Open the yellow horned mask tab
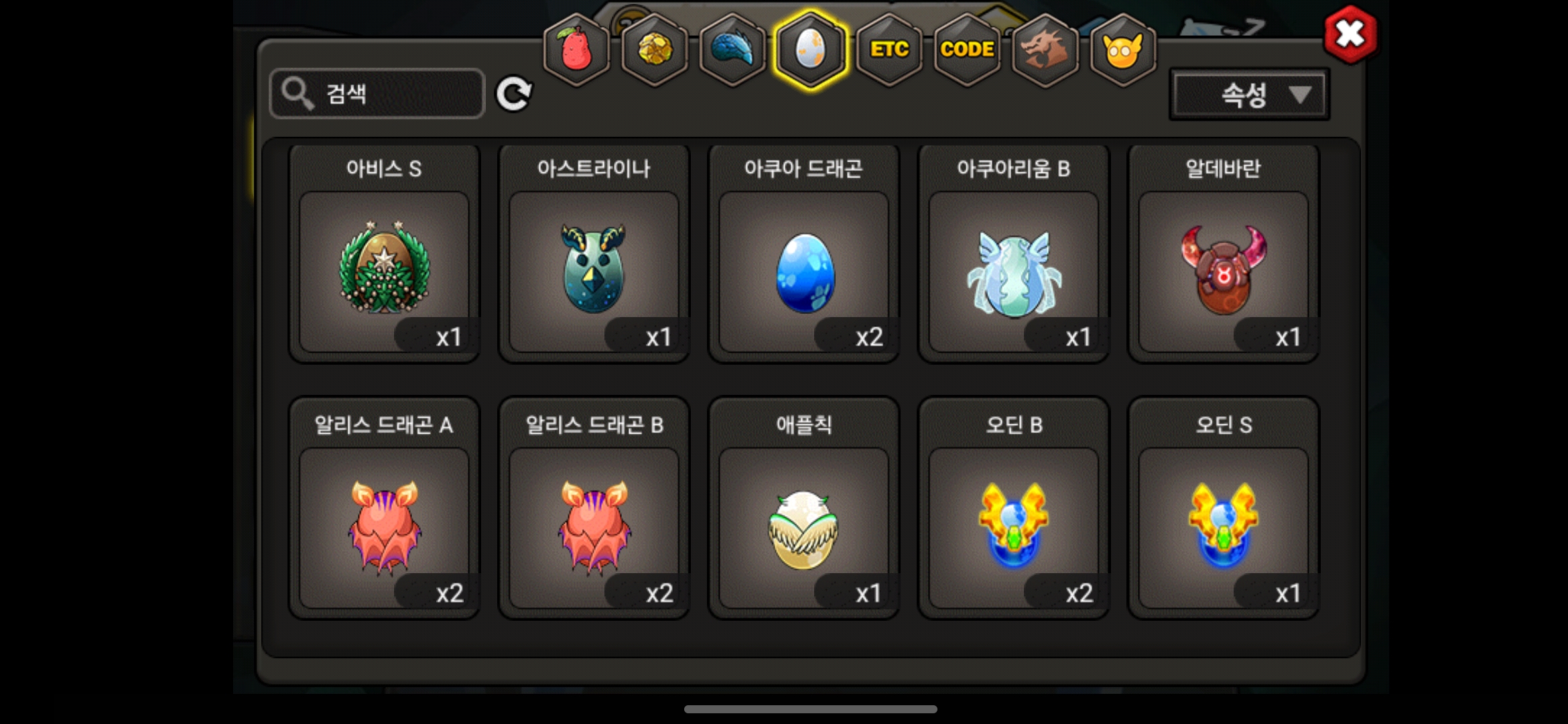The height and width of the screenshot is (724, 1568). pos(1123,50)
